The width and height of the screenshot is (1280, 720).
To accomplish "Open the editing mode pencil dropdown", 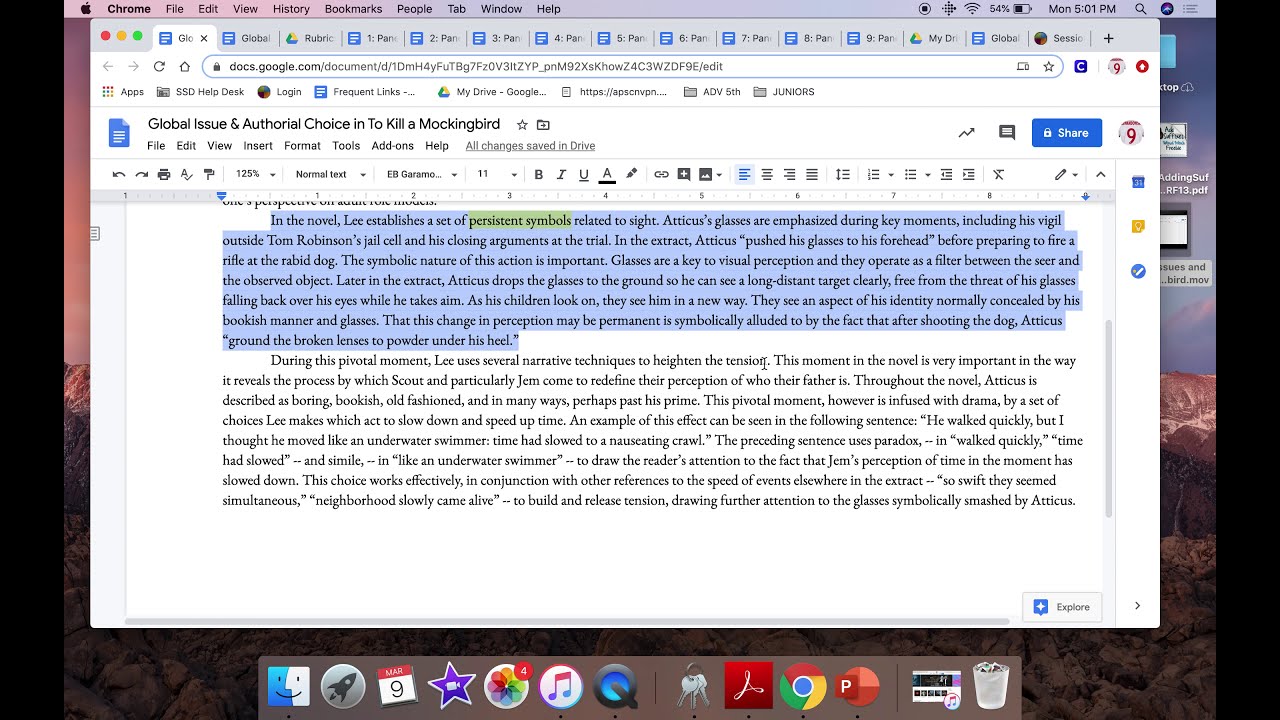I will point(1066,174).
